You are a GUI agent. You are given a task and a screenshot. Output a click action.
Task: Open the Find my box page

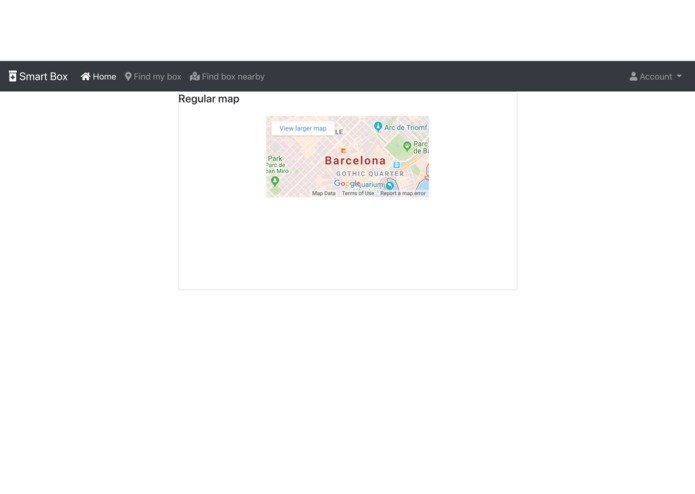(153, 77)
